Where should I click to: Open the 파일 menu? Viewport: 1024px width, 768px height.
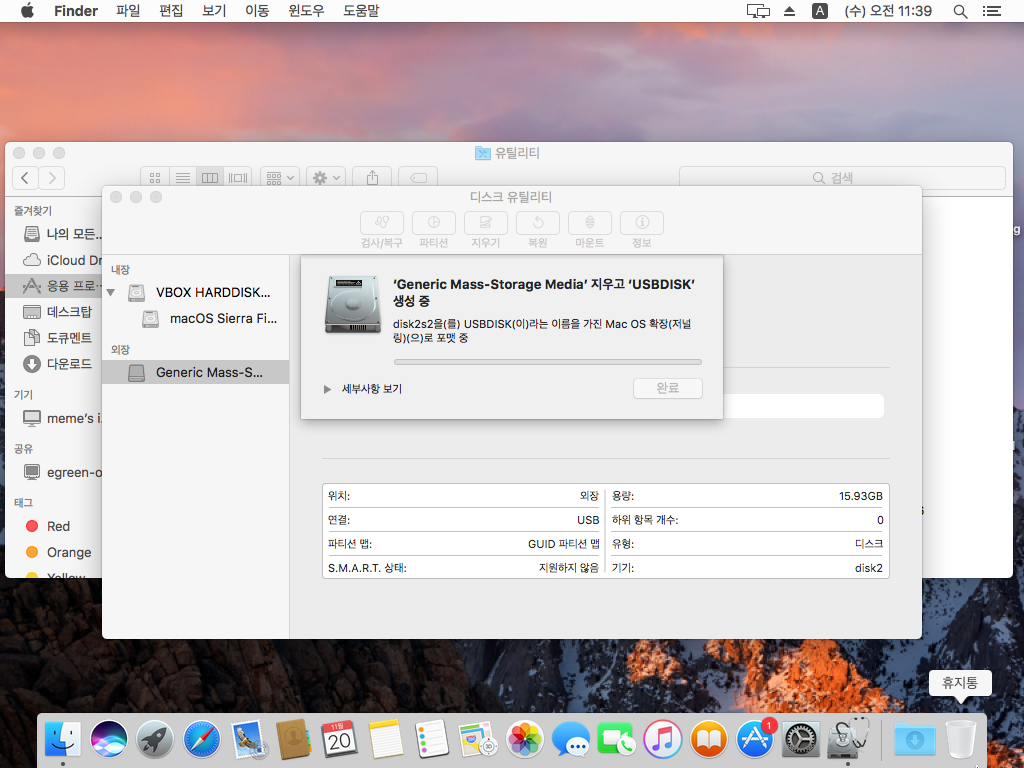(x=128, y=11)
